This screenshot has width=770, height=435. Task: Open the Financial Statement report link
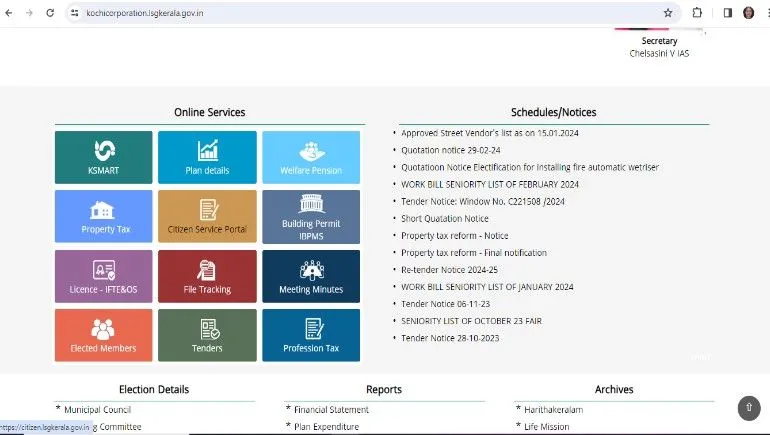331,409
